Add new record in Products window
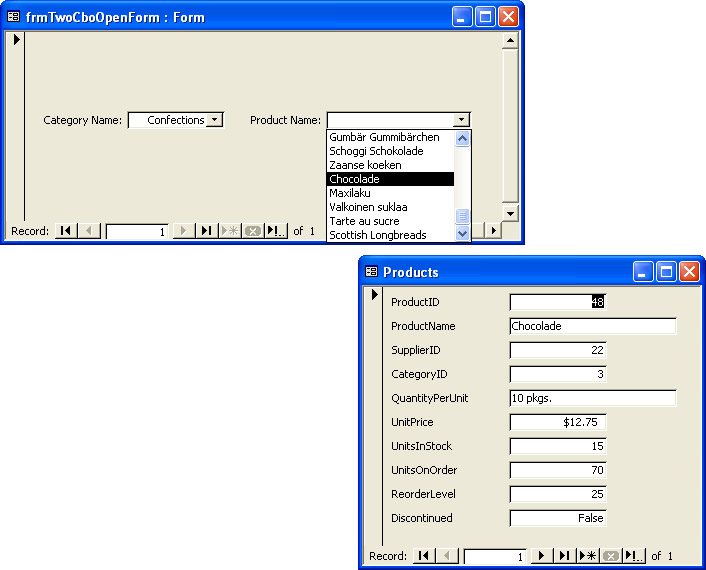The image size is (706, 570). coord(588,556)
